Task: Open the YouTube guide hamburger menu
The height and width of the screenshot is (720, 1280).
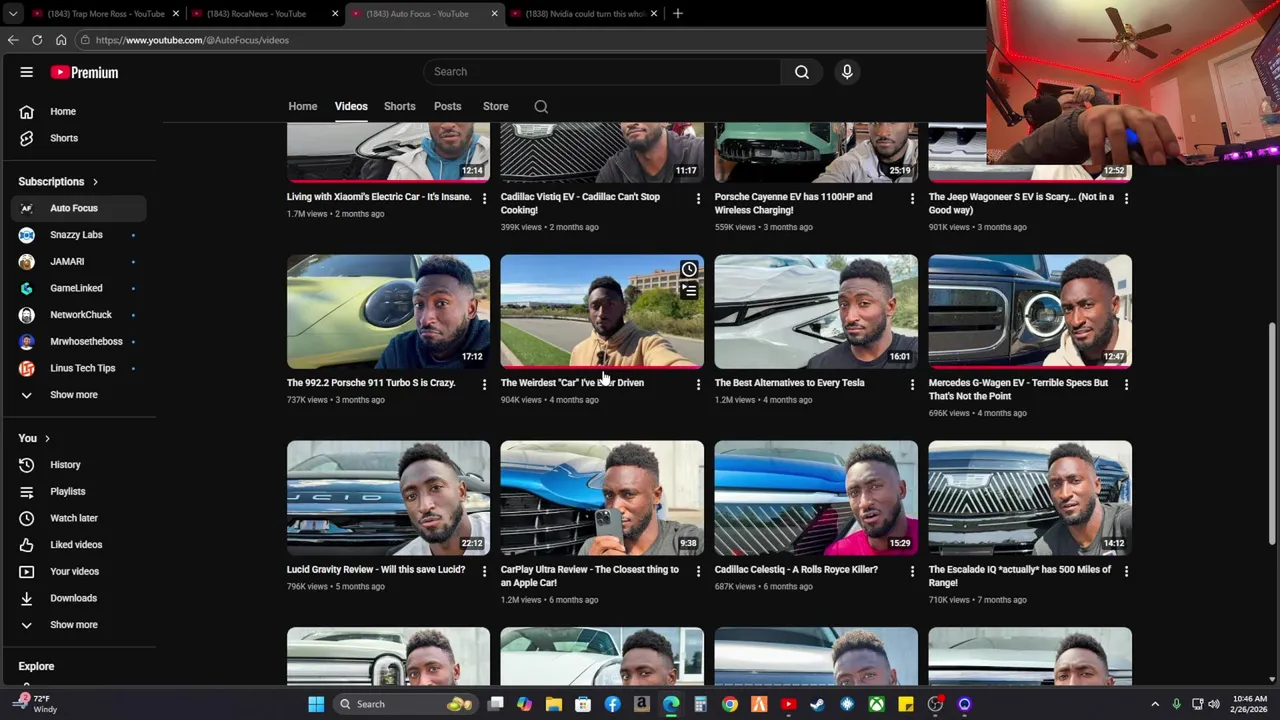Action: [27, 72]
